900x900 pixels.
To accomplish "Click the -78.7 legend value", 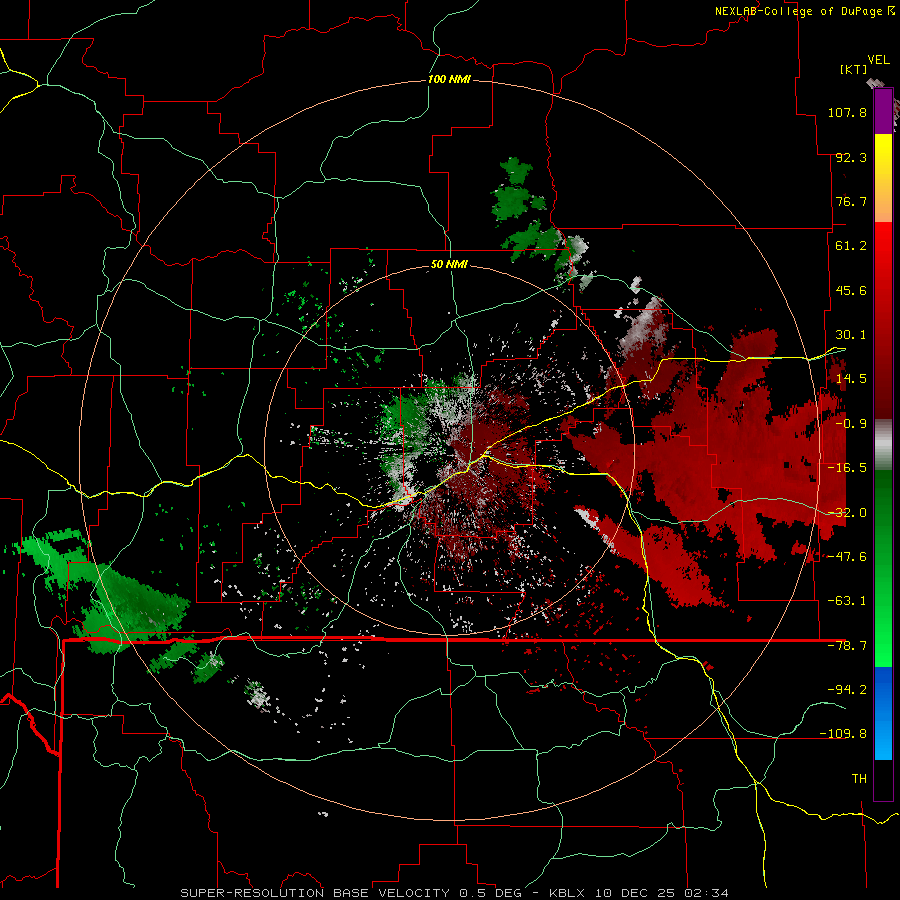I will tap(847, 646).
